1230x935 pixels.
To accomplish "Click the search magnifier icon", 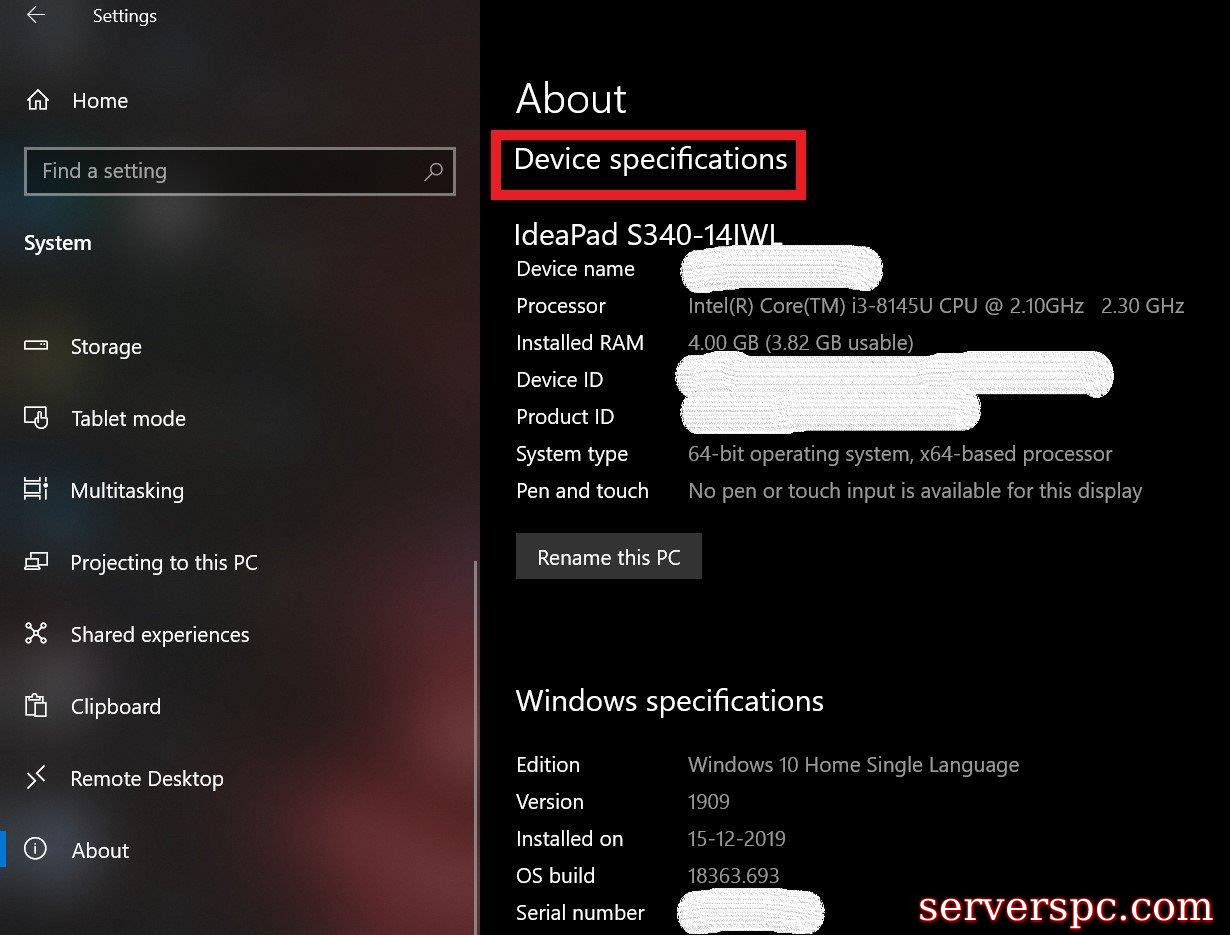I will click(433, 172).
